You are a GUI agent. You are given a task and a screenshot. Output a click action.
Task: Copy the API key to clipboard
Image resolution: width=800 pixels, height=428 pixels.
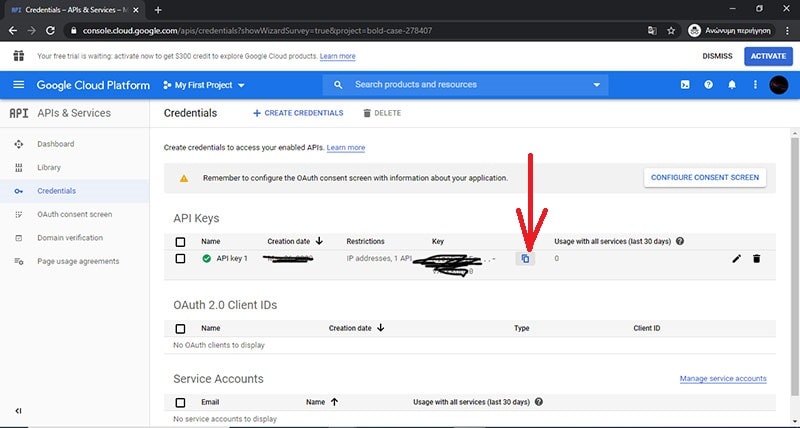pos(525,259)
